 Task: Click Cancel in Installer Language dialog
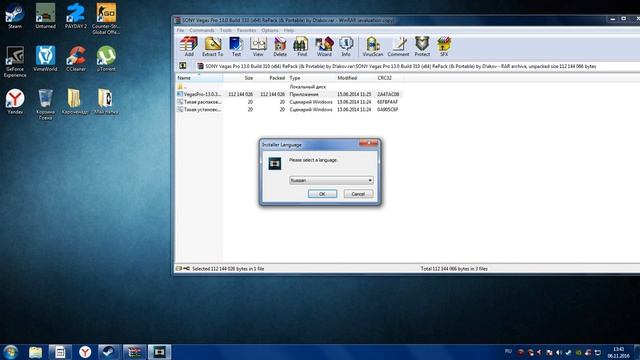pyautogui.click(x=358, y=194)
